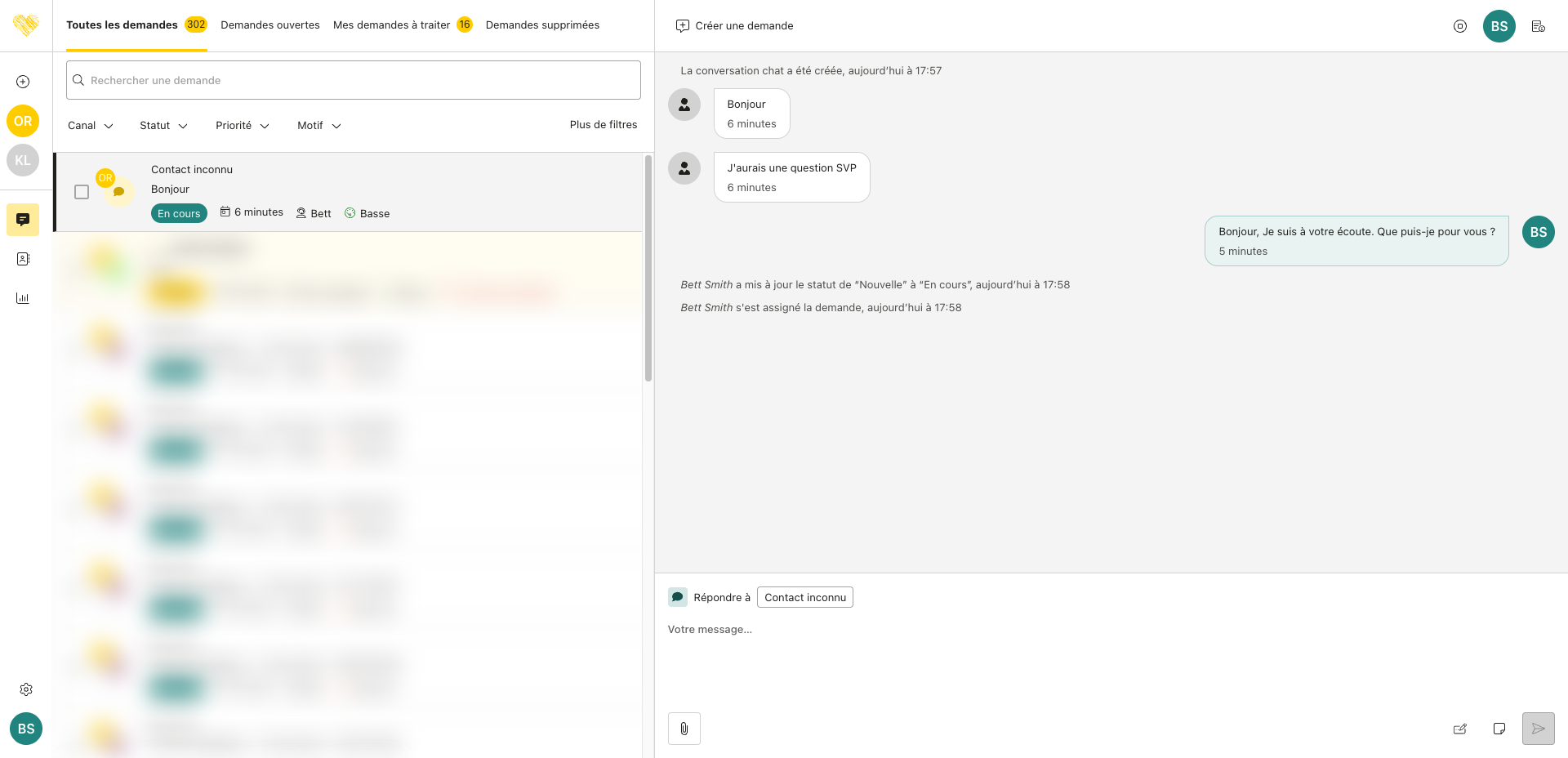Open the contacts sidebar icon

pos(23,259)
